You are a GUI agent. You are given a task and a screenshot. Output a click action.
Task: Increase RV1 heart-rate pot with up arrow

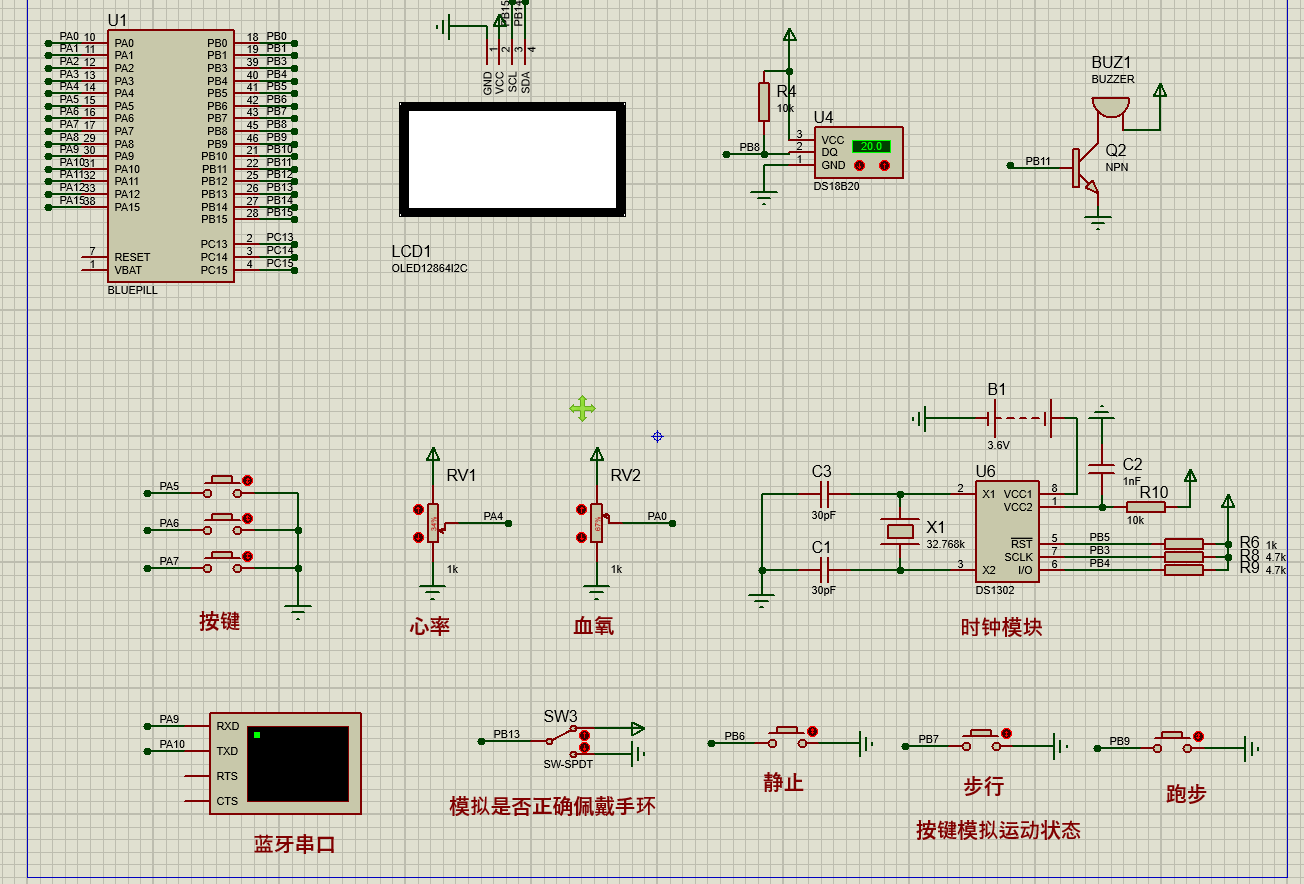click(x=418, y=510)
